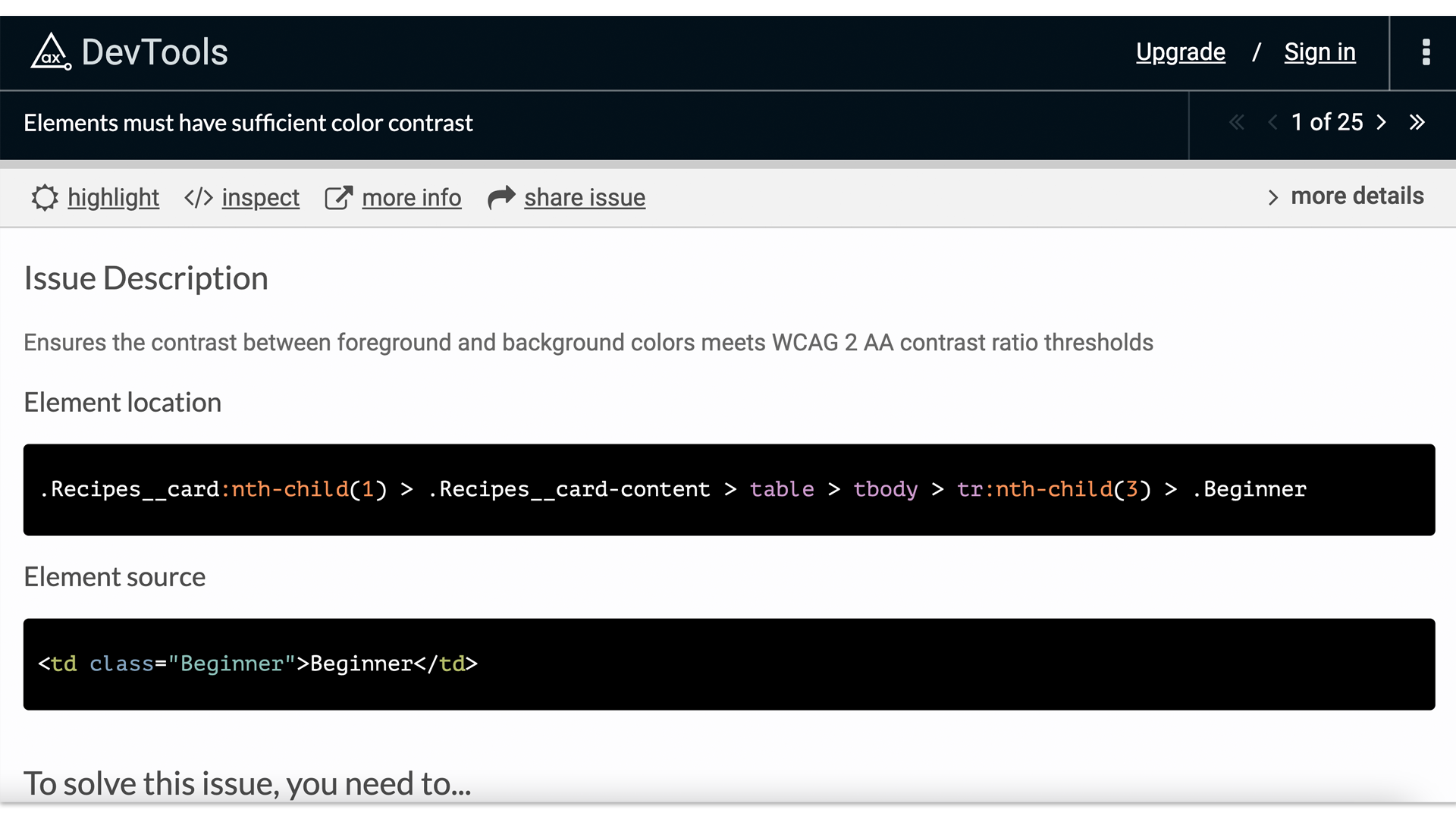
Task: Click the DevTools title text
Action: coord(155,52)
